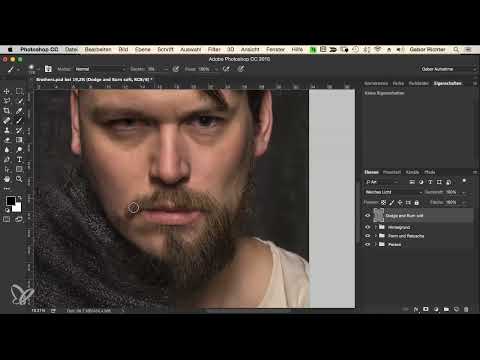Hide the Form und Retusche group
480x360 pixels.
click(x=368, y=236)
